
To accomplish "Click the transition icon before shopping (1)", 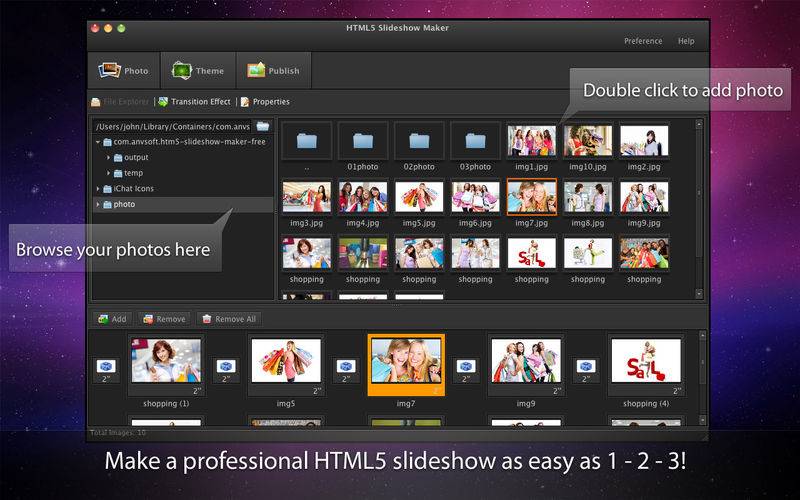I will tap(106, 366).
